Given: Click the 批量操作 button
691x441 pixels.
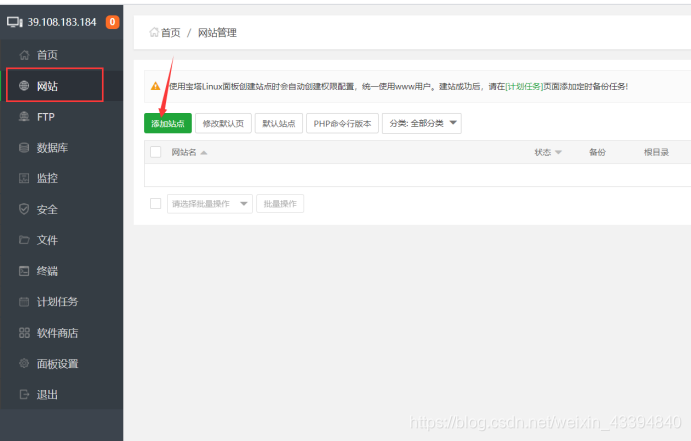Looking at the screenshot, I should tap(280, 204).
